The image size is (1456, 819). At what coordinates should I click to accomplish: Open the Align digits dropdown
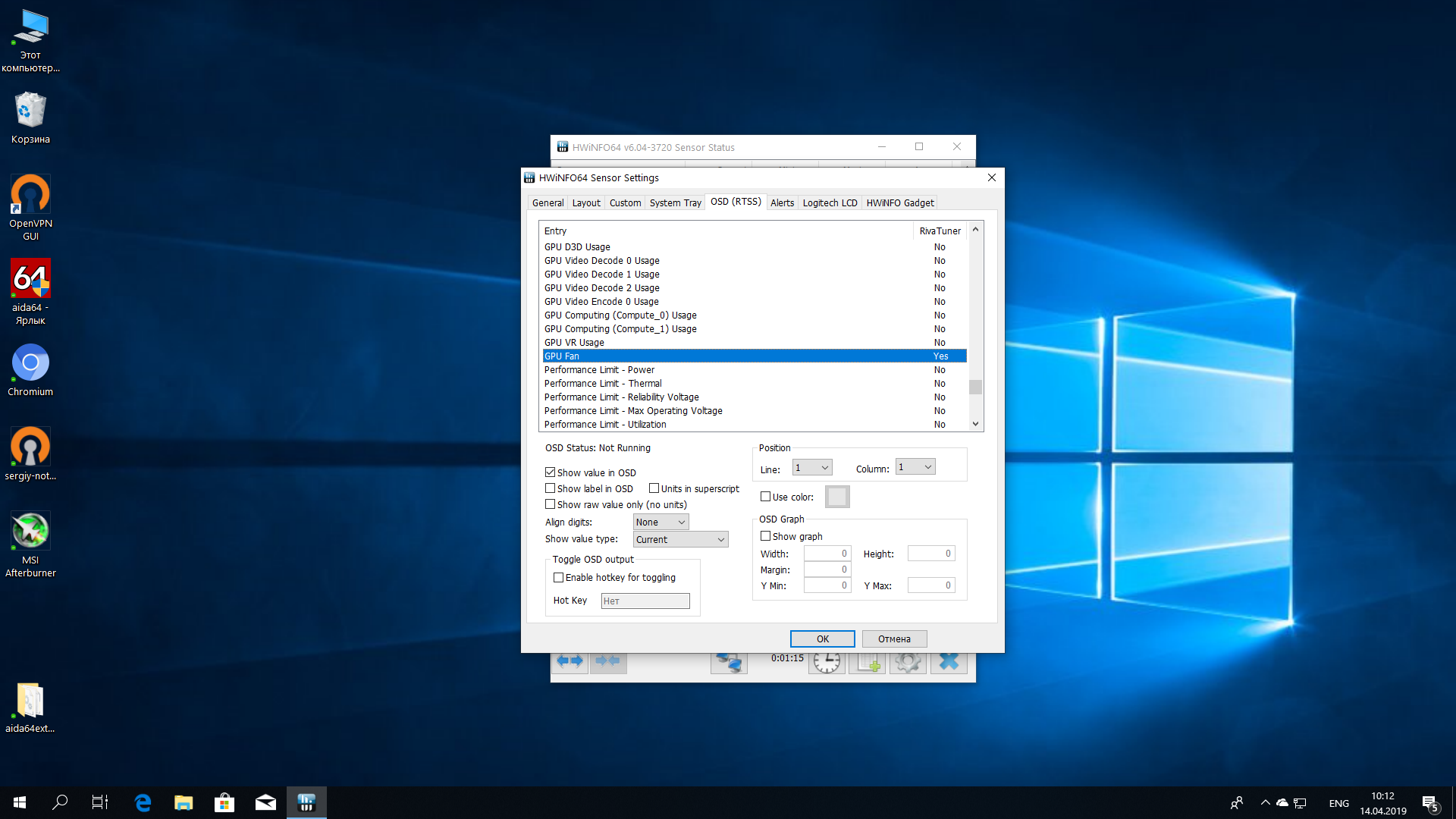click(x=661, y=522)
